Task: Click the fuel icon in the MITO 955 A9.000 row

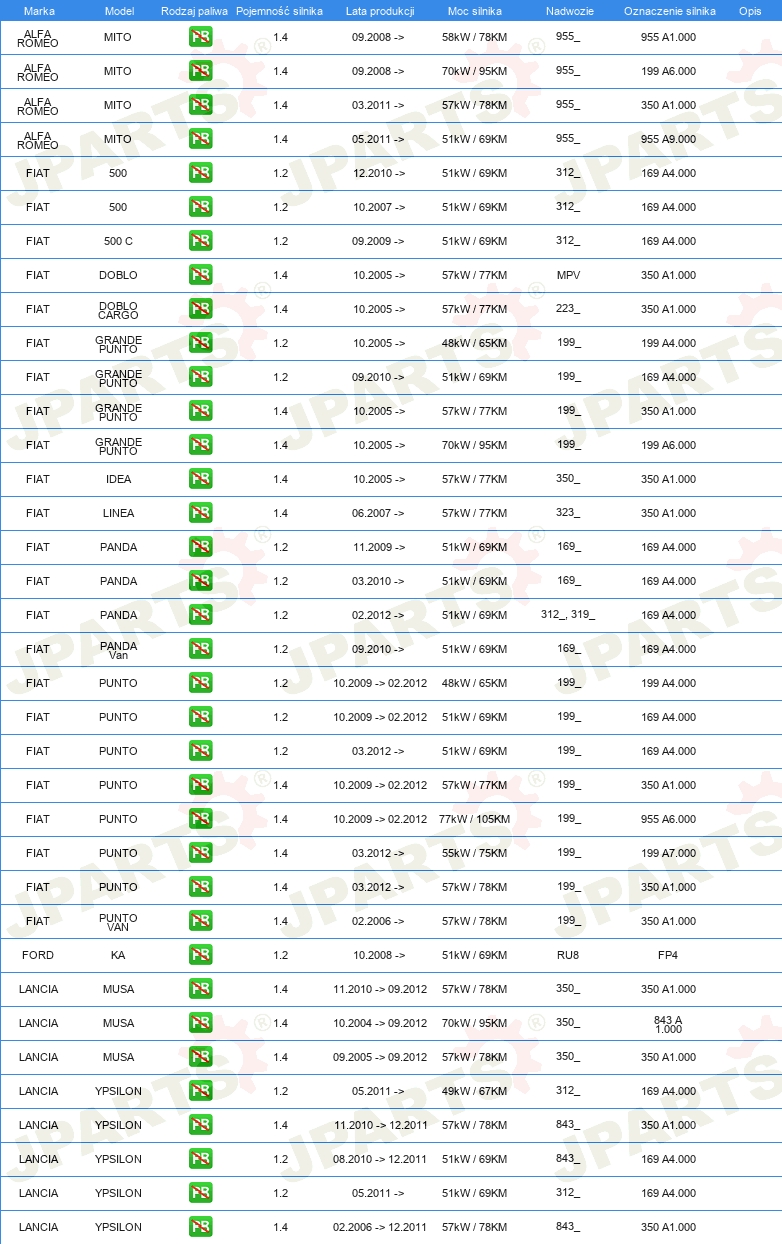Action: [x=200, y=139]
